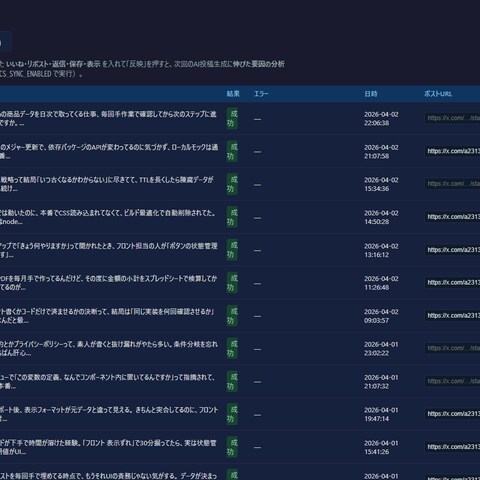Click error dash in the 09:03:57 row

pos(257,316)
